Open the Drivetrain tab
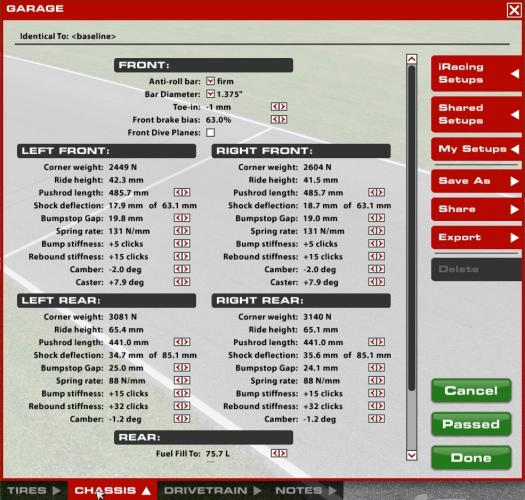525x500 pixels. pyautogui.click(x=212, y=491)
